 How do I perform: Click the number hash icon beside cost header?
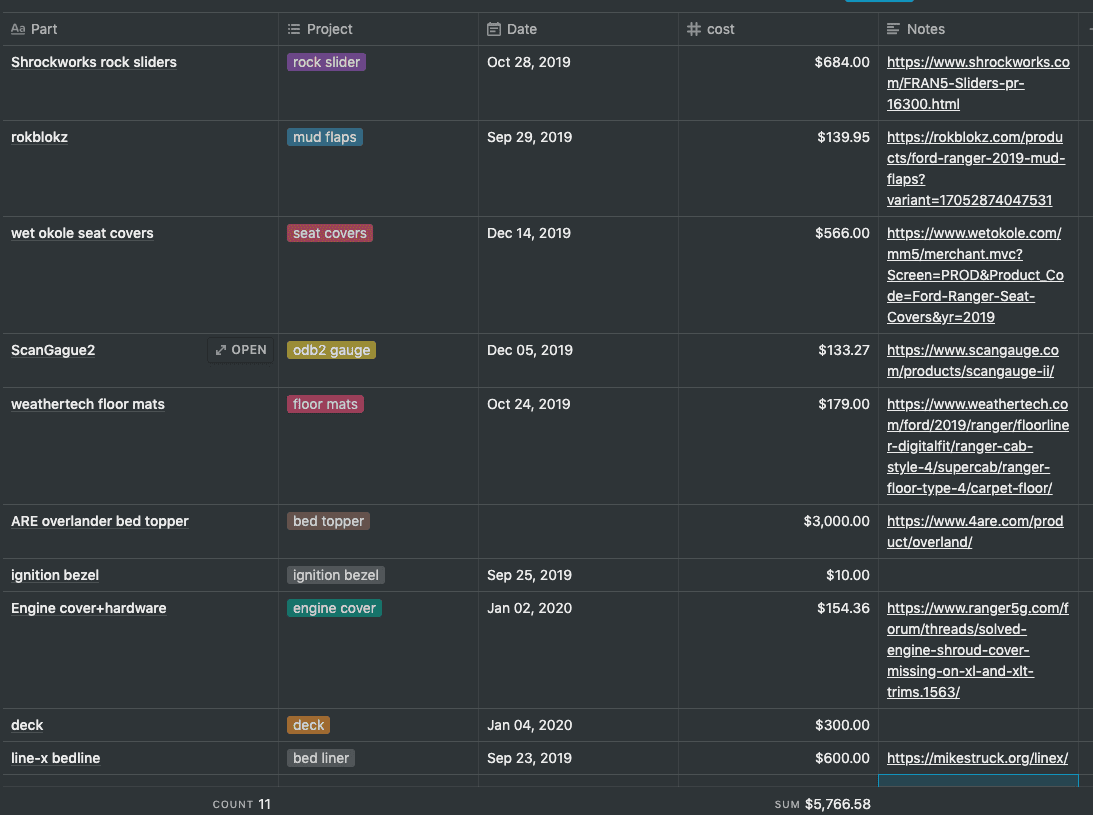tap(694, 29)
